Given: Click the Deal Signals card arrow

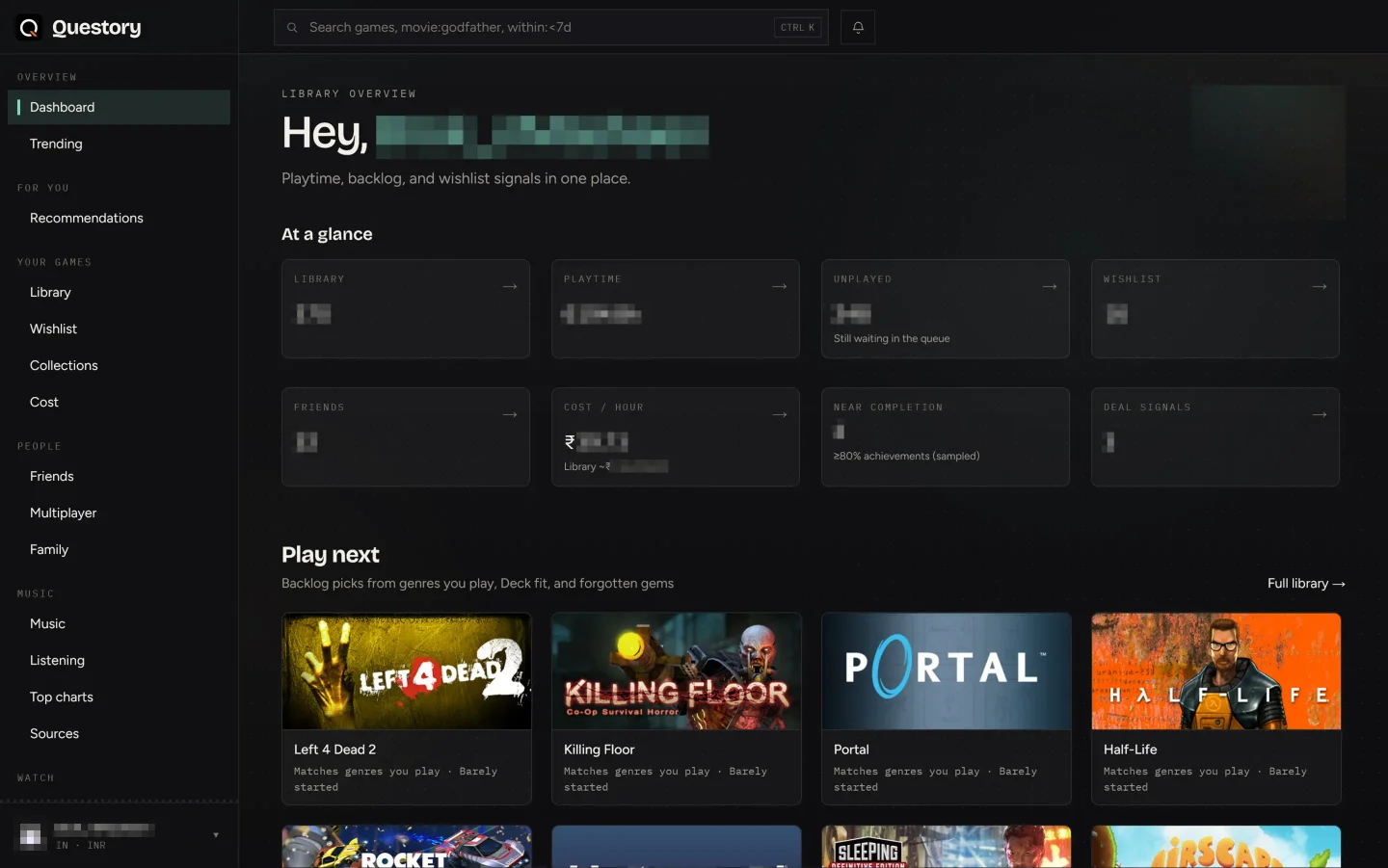Looking at the screenshot, I should [x=1320, y=414].
